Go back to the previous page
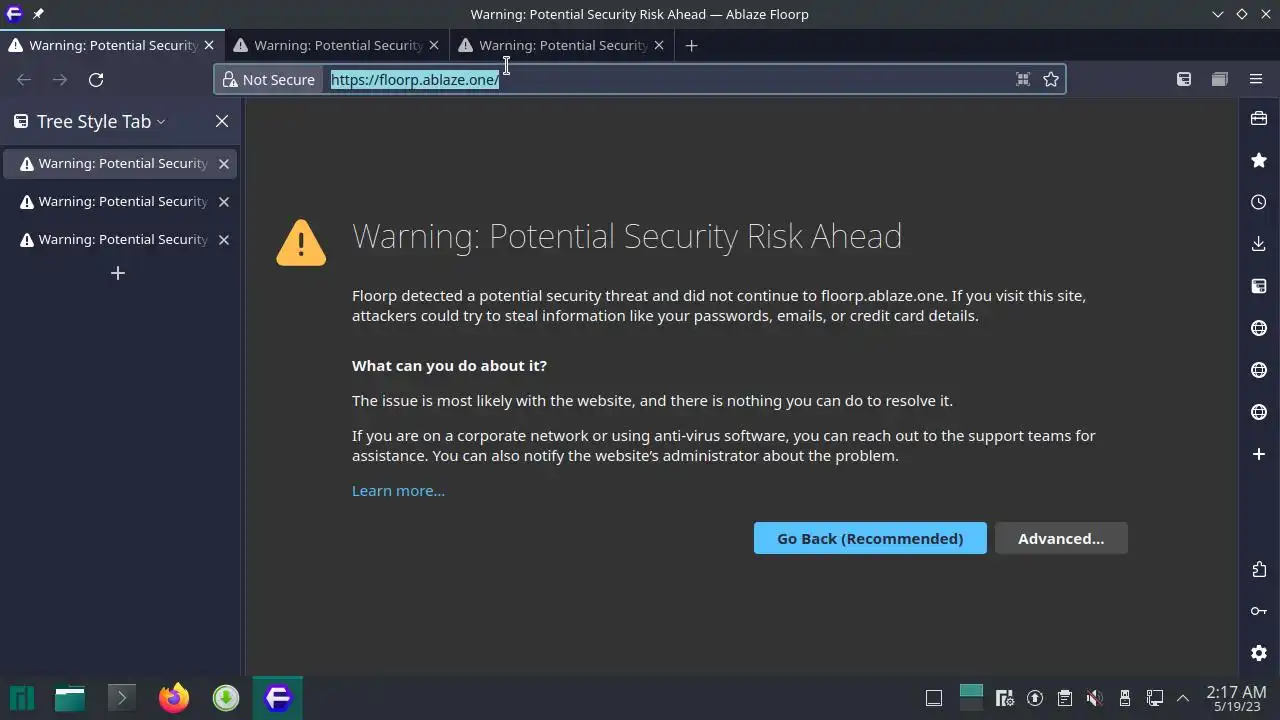1280x720 pixels. click(24, 79)
